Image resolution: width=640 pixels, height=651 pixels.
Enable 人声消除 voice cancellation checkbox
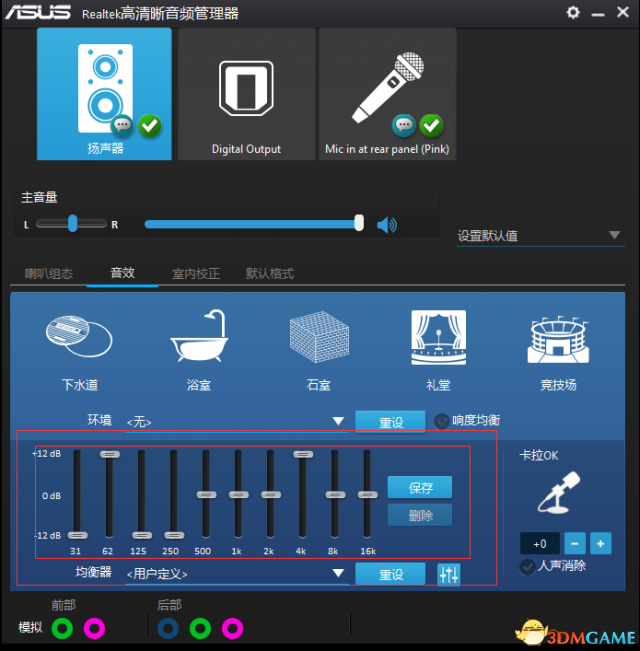(x=527, y=567)
